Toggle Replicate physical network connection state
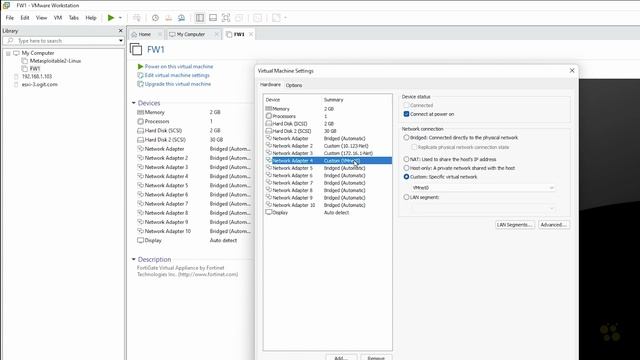The width and height of the screenshot is (640, 360). (x=414, y=147)
